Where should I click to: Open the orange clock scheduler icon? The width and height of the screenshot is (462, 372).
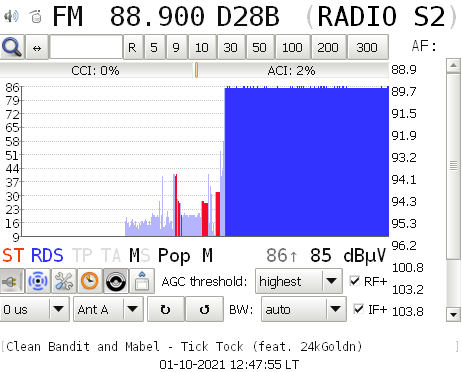tap(90, 281)
